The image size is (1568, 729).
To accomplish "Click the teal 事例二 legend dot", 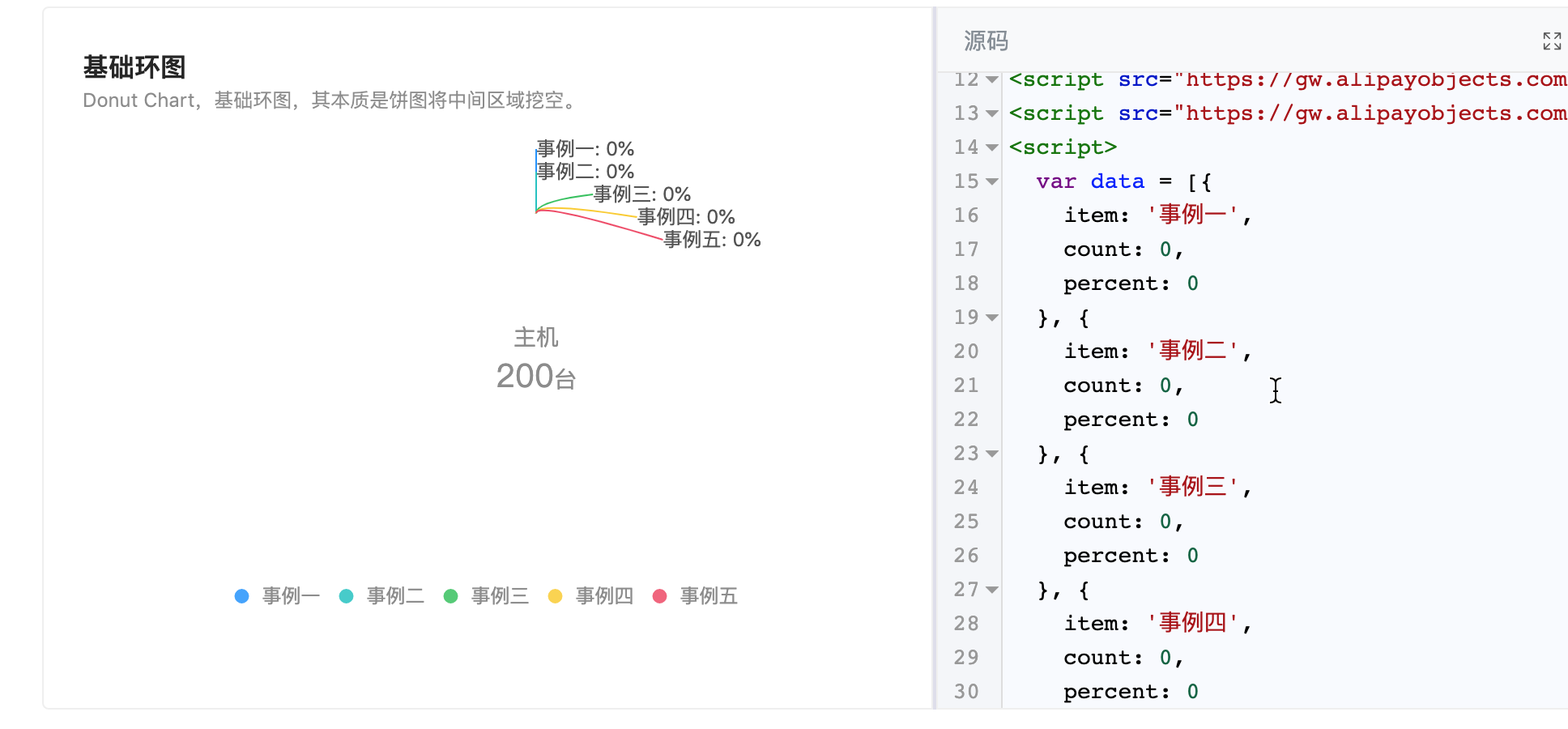I will pos(346,595).
